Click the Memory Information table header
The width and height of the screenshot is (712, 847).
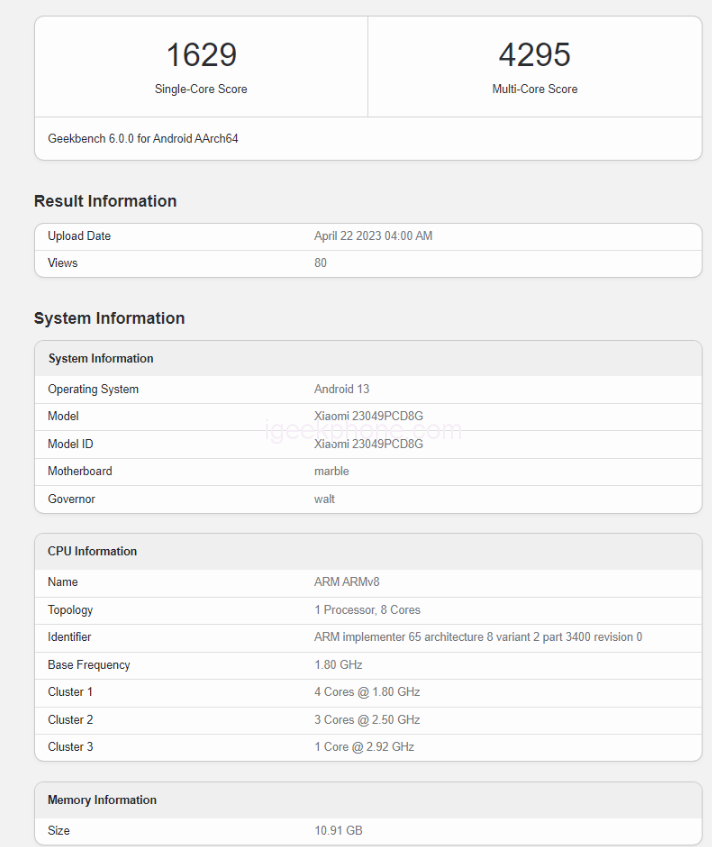102,800
